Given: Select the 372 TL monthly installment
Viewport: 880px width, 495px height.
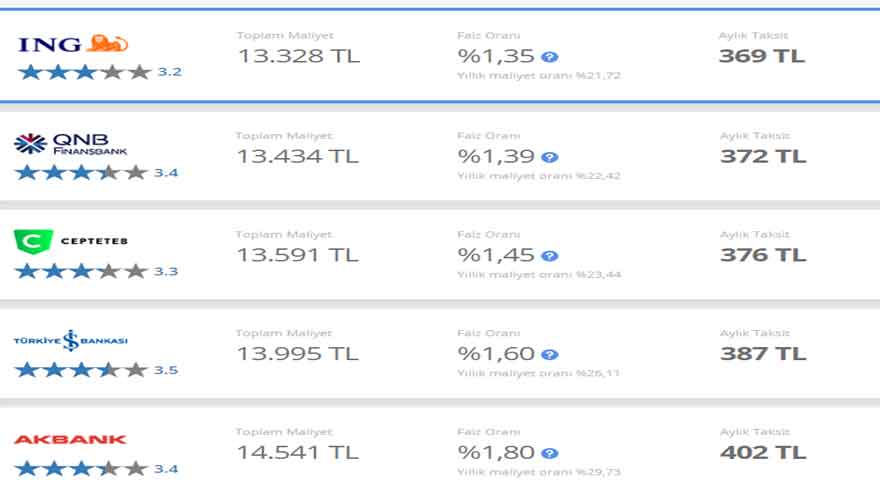Looking at the screenshot, I should click(762, 156).
